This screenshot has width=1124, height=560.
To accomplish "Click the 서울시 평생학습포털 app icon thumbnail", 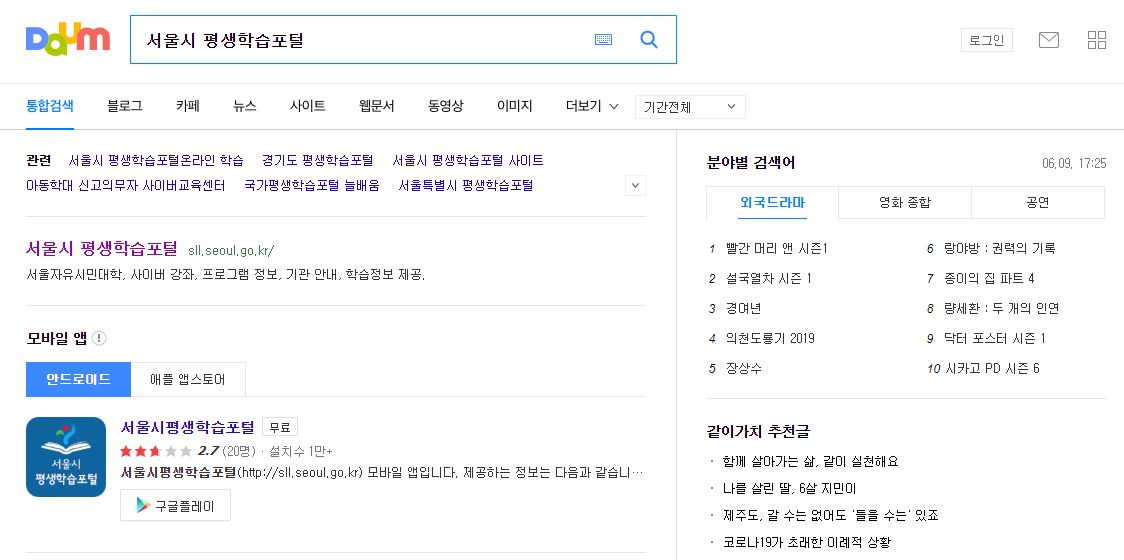I will 66,457.
